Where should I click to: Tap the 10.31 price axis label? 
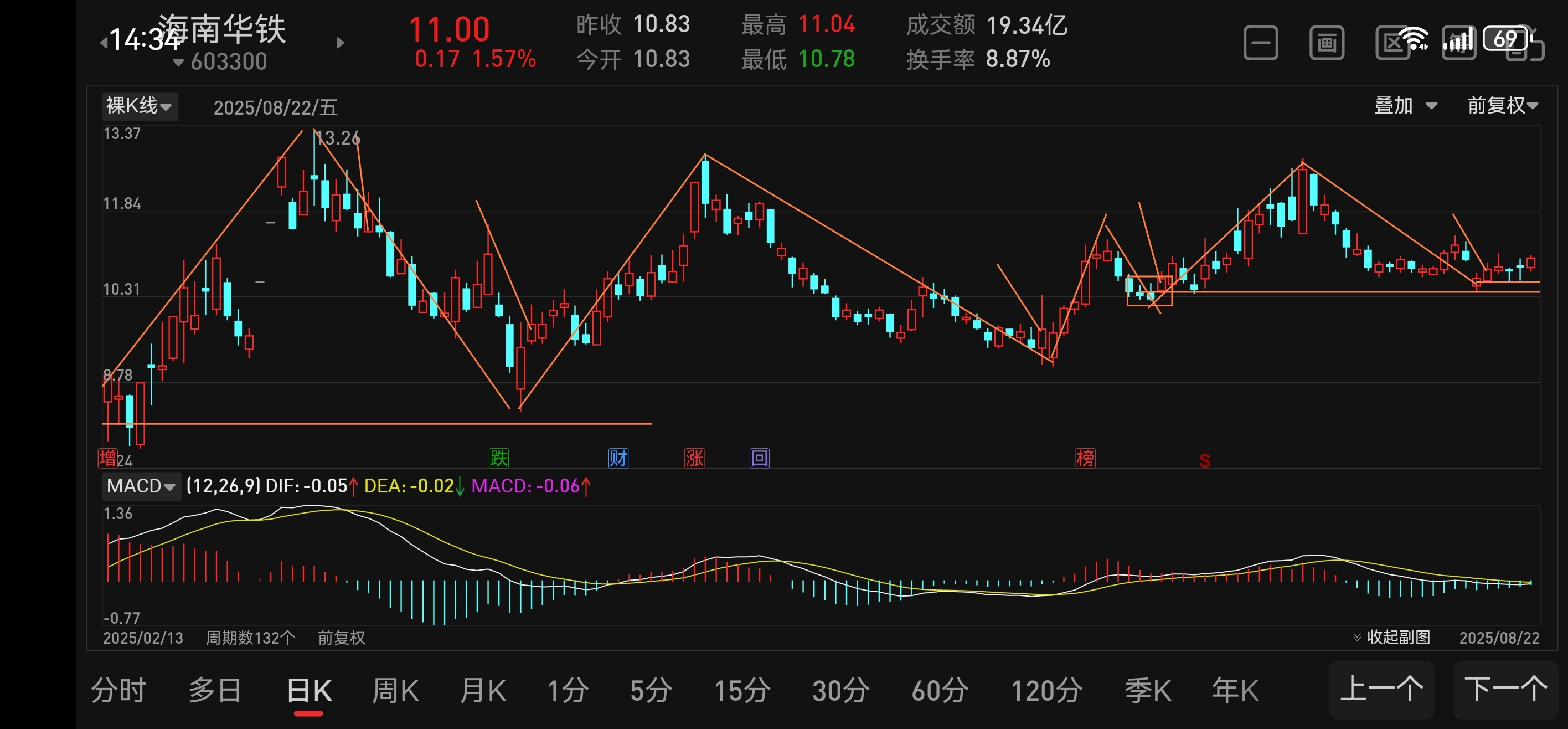(122, 289)
